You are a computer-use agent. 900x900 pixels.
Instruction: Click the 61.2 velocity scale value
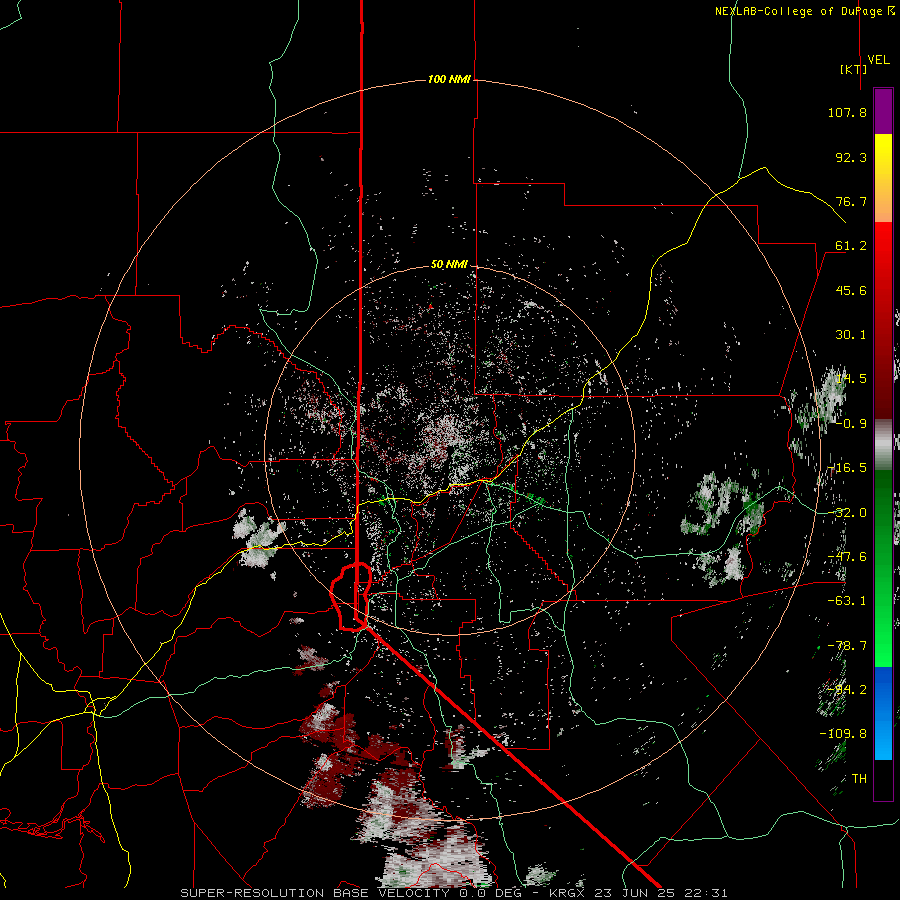click(851, 246)
